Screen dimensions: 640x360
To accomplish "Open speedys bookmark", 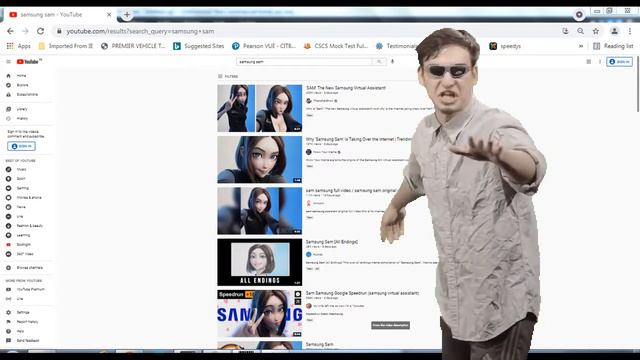I will (505, 46).
